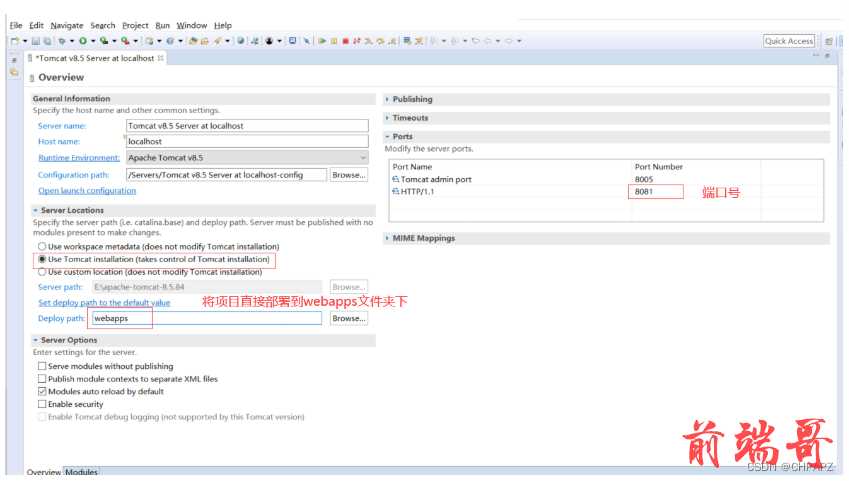Click the Tomcat admin port row icon
The height and width of the screenshot is (481, 849).
click(395, 179)
